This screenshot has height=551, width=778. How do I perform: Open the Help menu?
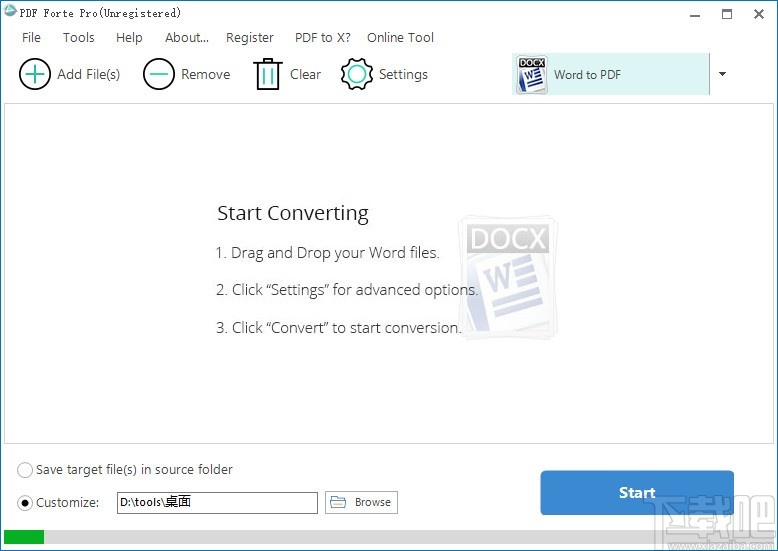coord(129,38)
